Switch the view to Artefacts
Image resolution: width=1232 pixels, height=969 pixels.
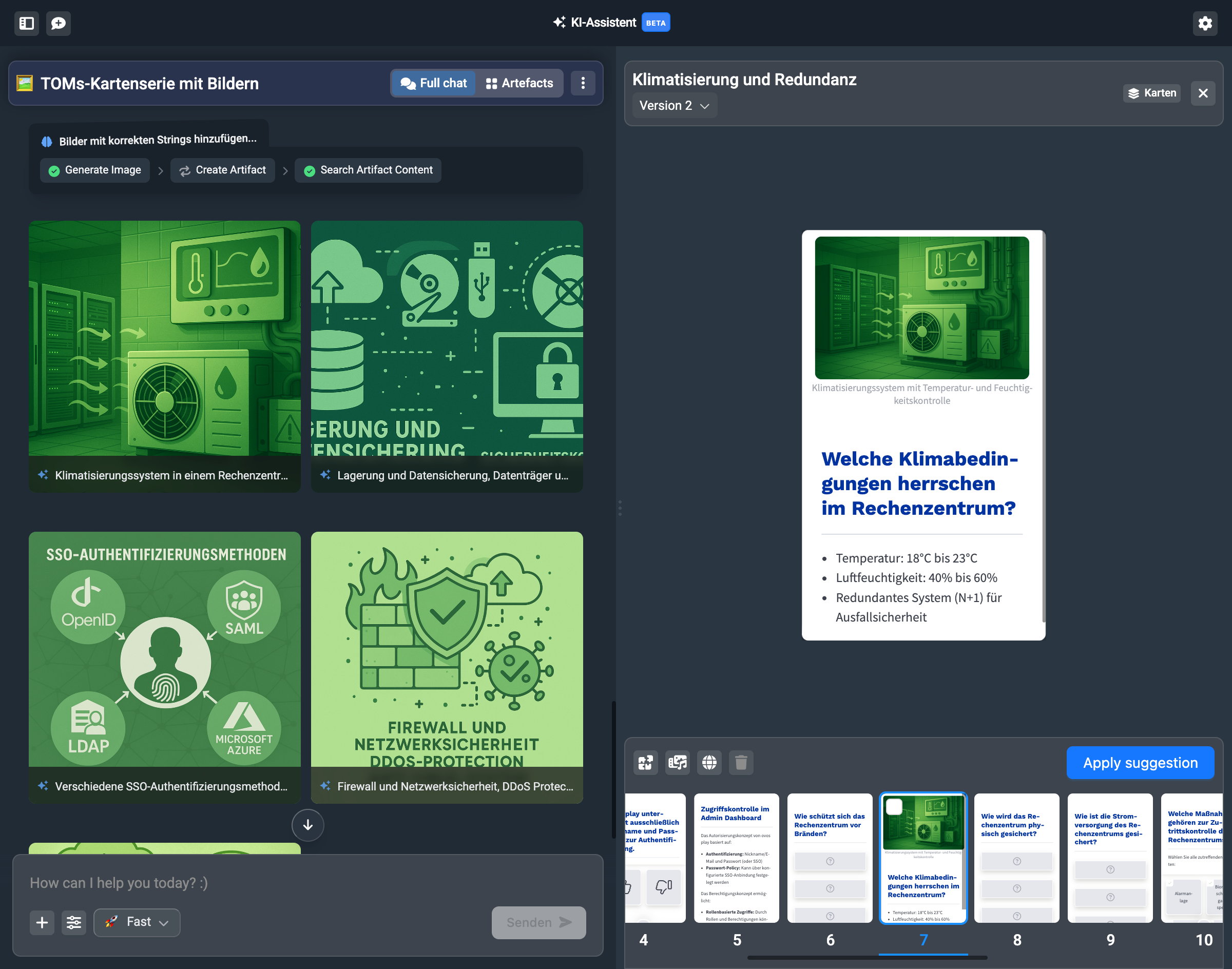[520, 83]
